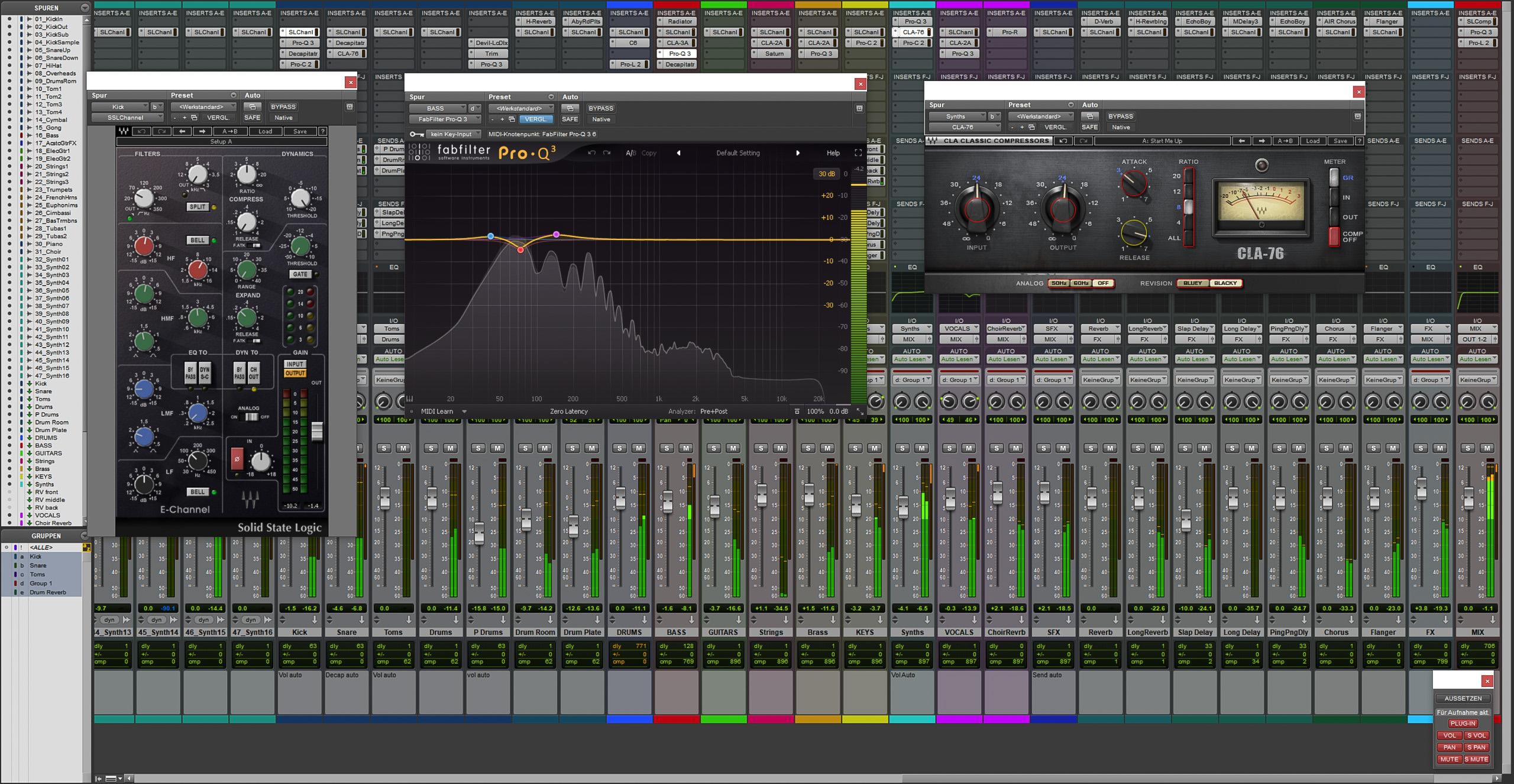The image size is (1514, 784).
Task: Open Synths track selector in CLA-76 window
Action: click(x=957, y=116)
